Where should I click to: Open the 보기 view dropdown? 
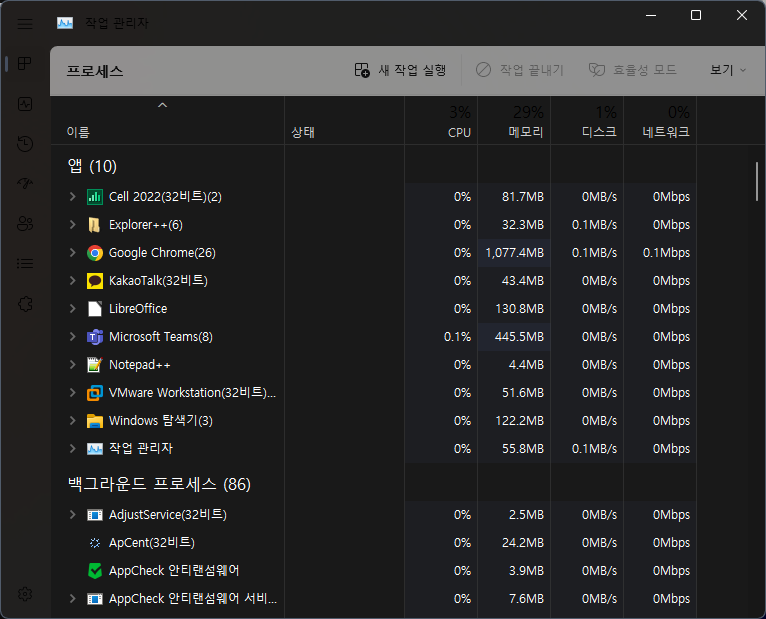(x=728, y=70)
